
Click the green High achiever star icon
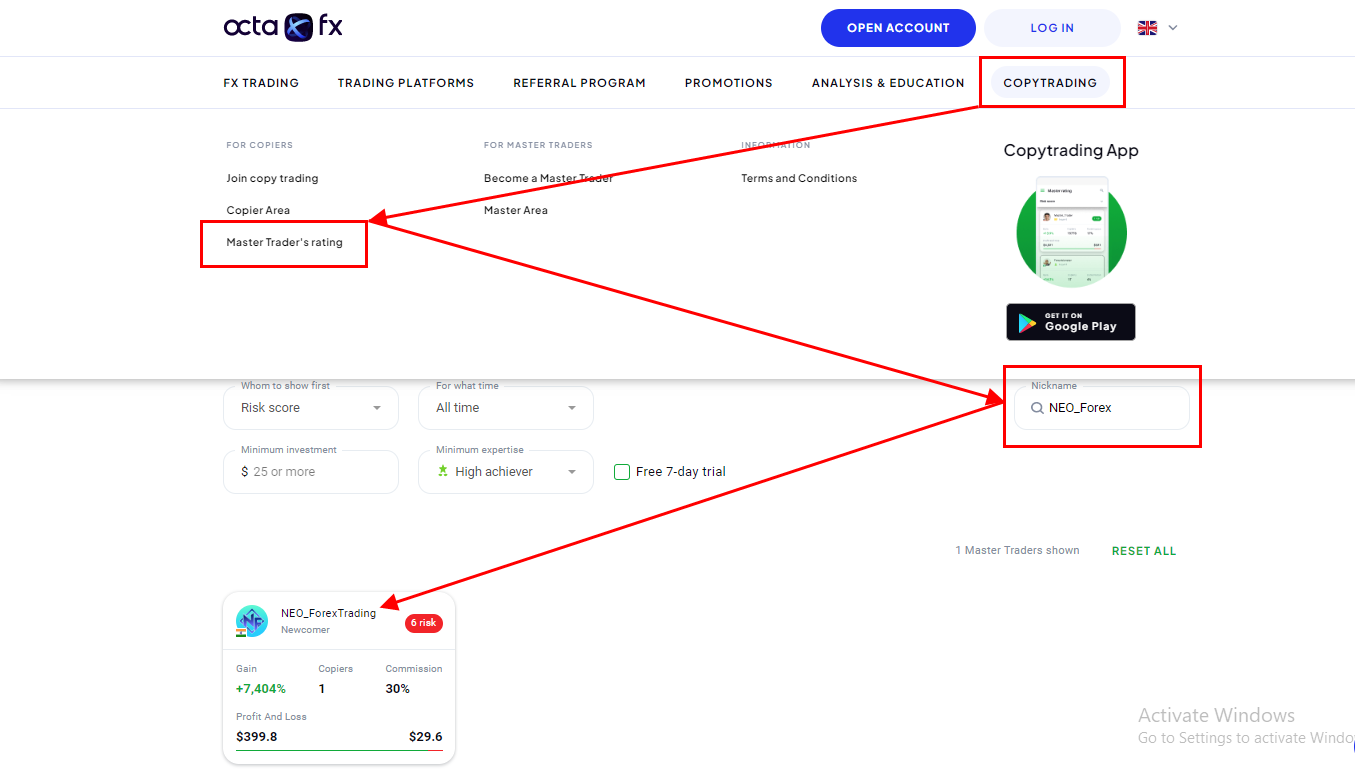tap(443, 472)
